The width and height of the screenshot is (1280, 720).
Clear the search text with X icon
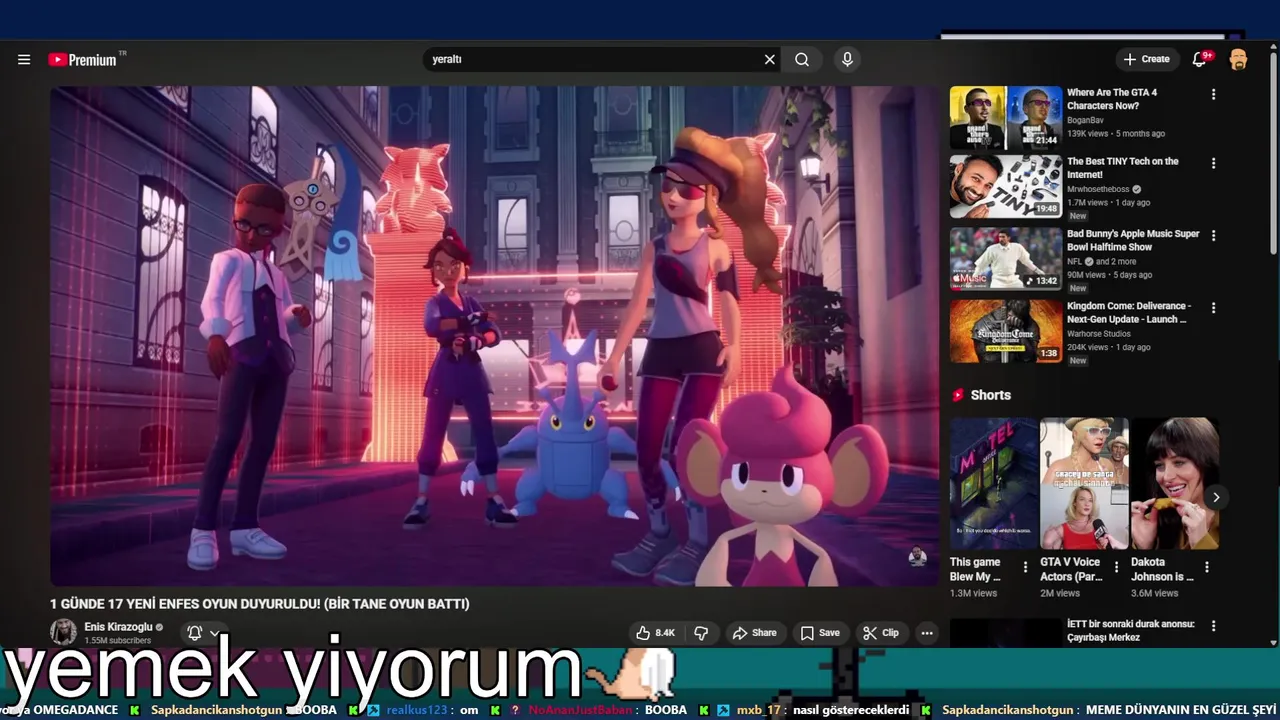[770, 59]
